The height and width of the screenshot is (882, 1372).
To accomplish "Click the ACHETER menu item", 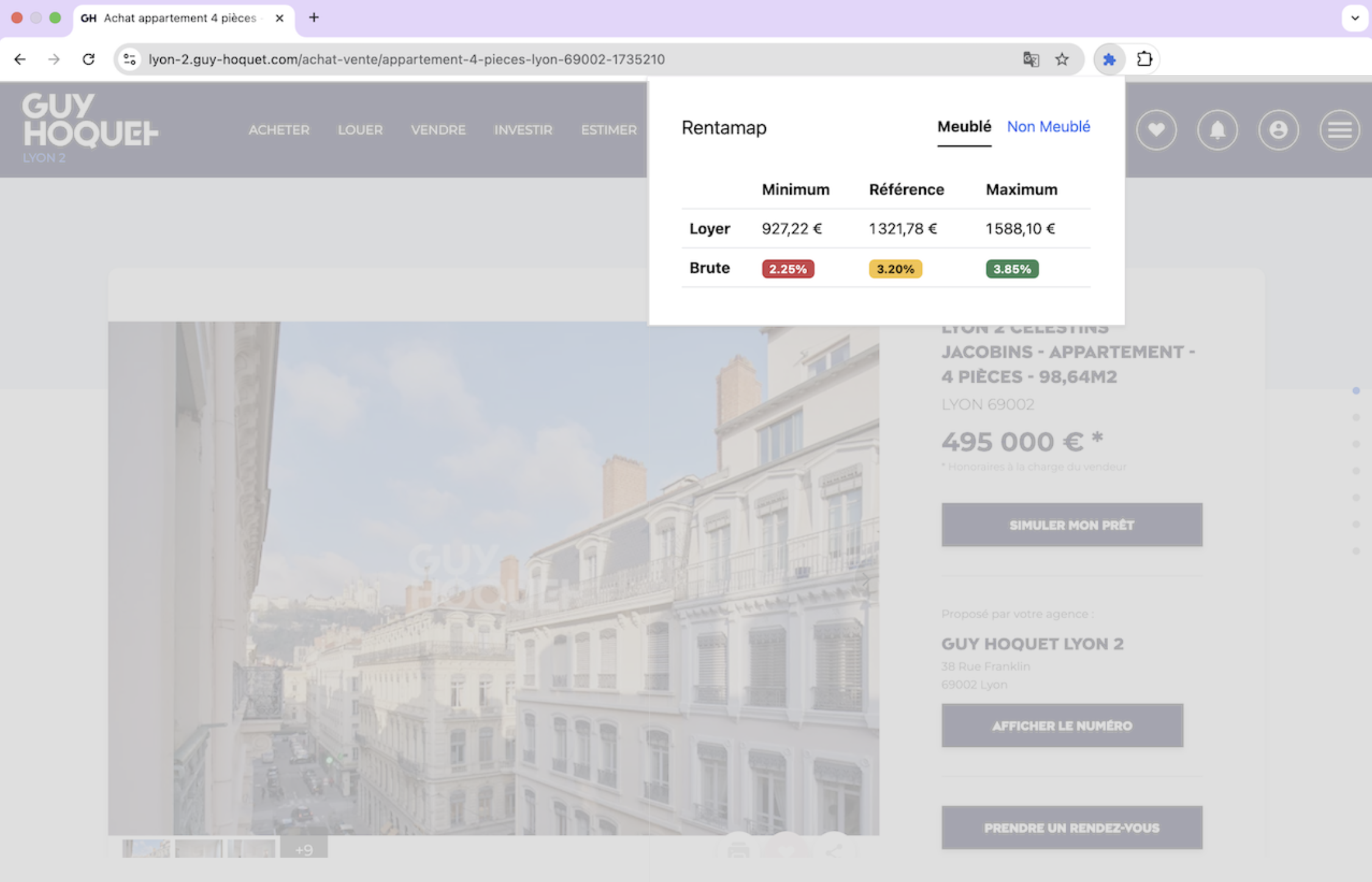I will click(279, 130).
